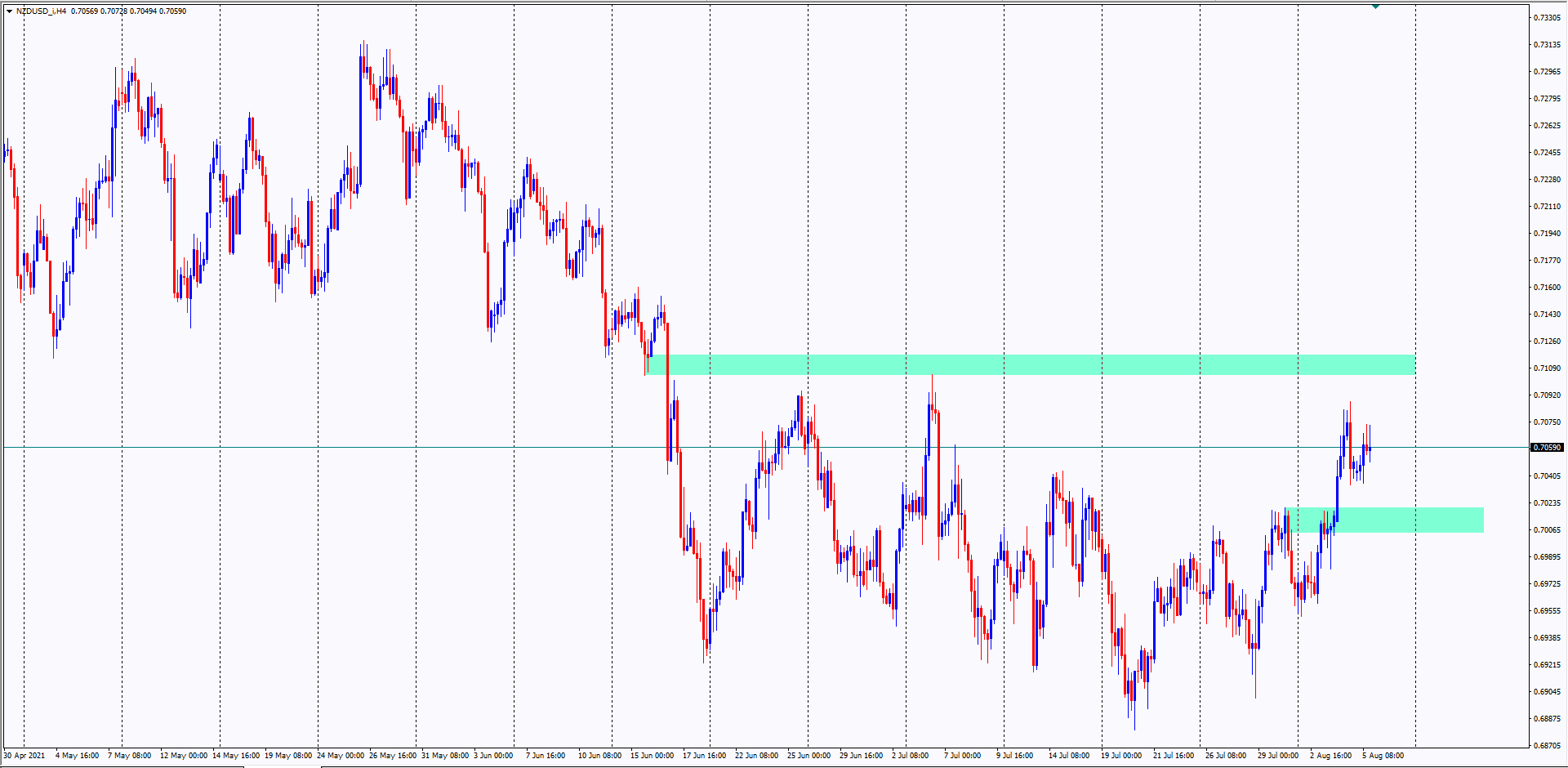Click the teal chart shift marker at top
The image size is (1568, 768).
coord(1375,7)
